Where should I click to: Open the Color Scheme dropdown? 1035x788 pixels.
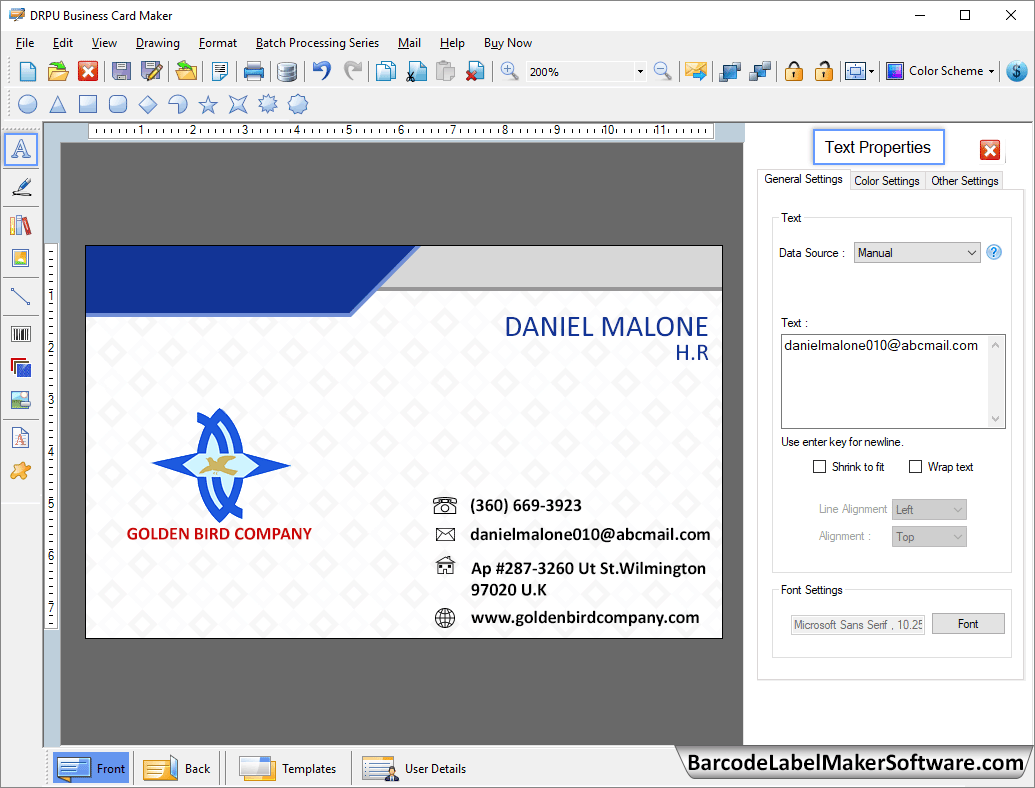pyautogui.click(x=951, y=71)
